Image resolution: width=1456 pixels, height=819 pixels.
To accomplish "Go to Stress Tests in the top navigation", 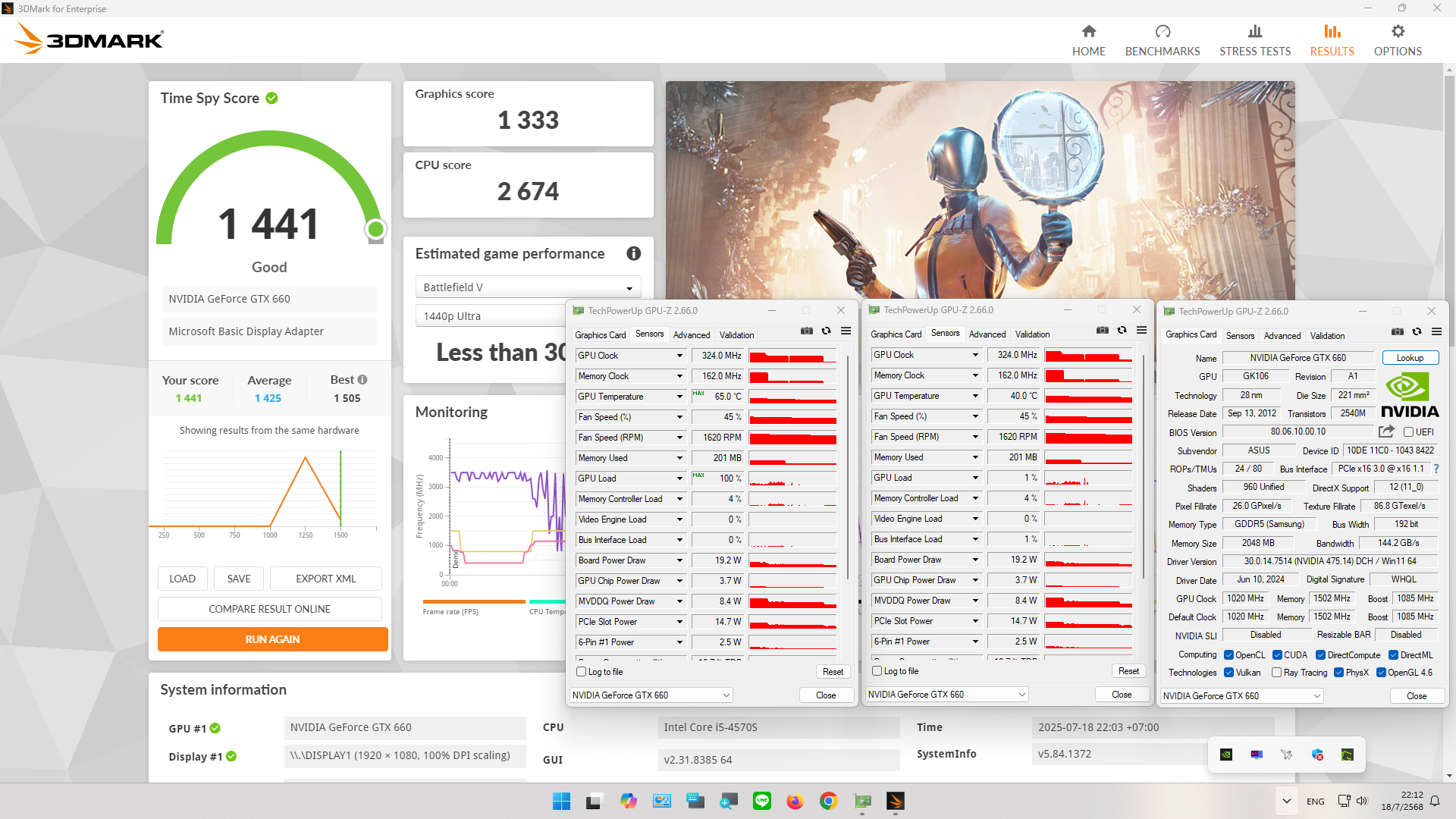I will point(1254,40).
